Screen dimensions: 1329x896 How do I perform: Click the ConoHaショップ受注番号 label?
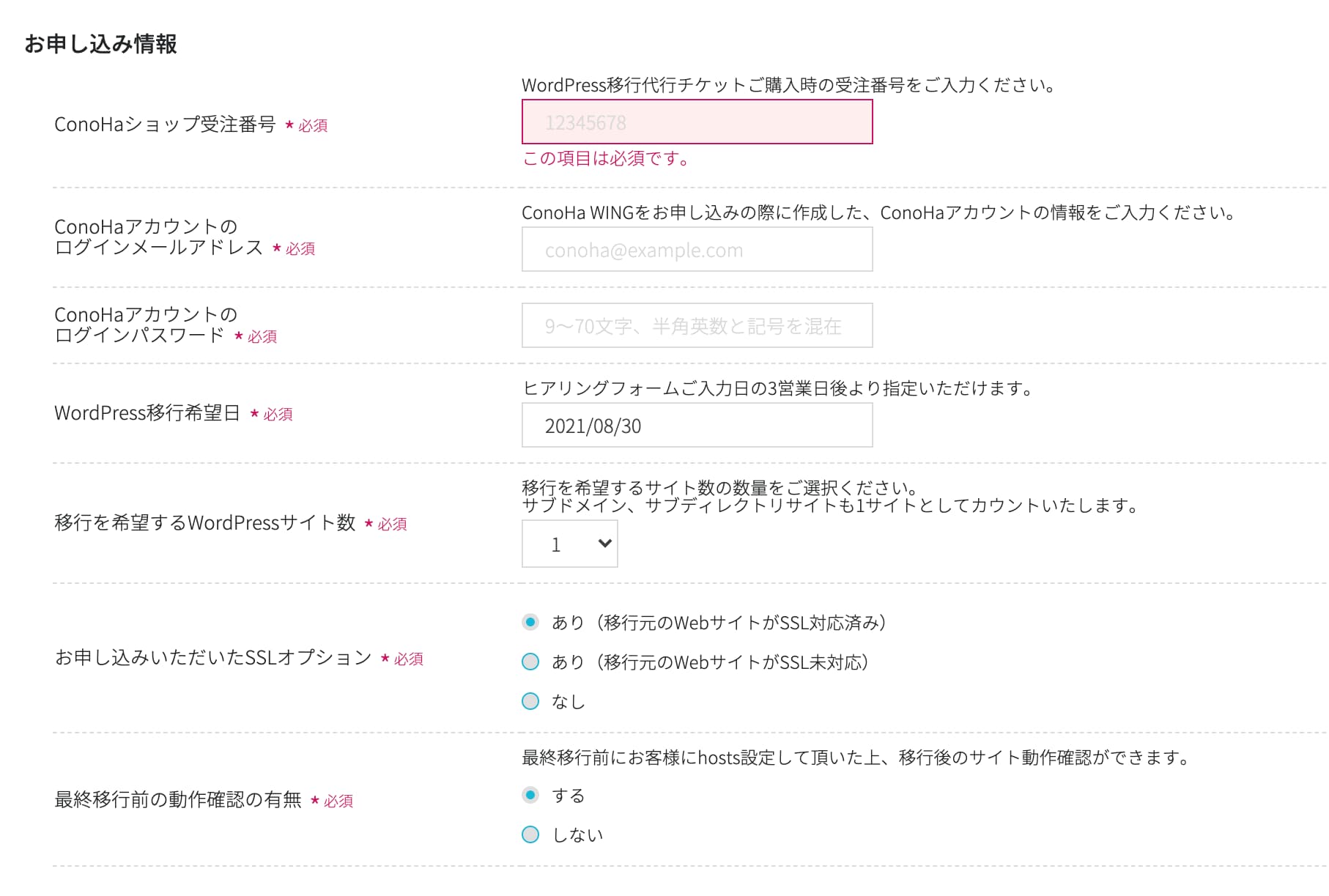(165, 125)
